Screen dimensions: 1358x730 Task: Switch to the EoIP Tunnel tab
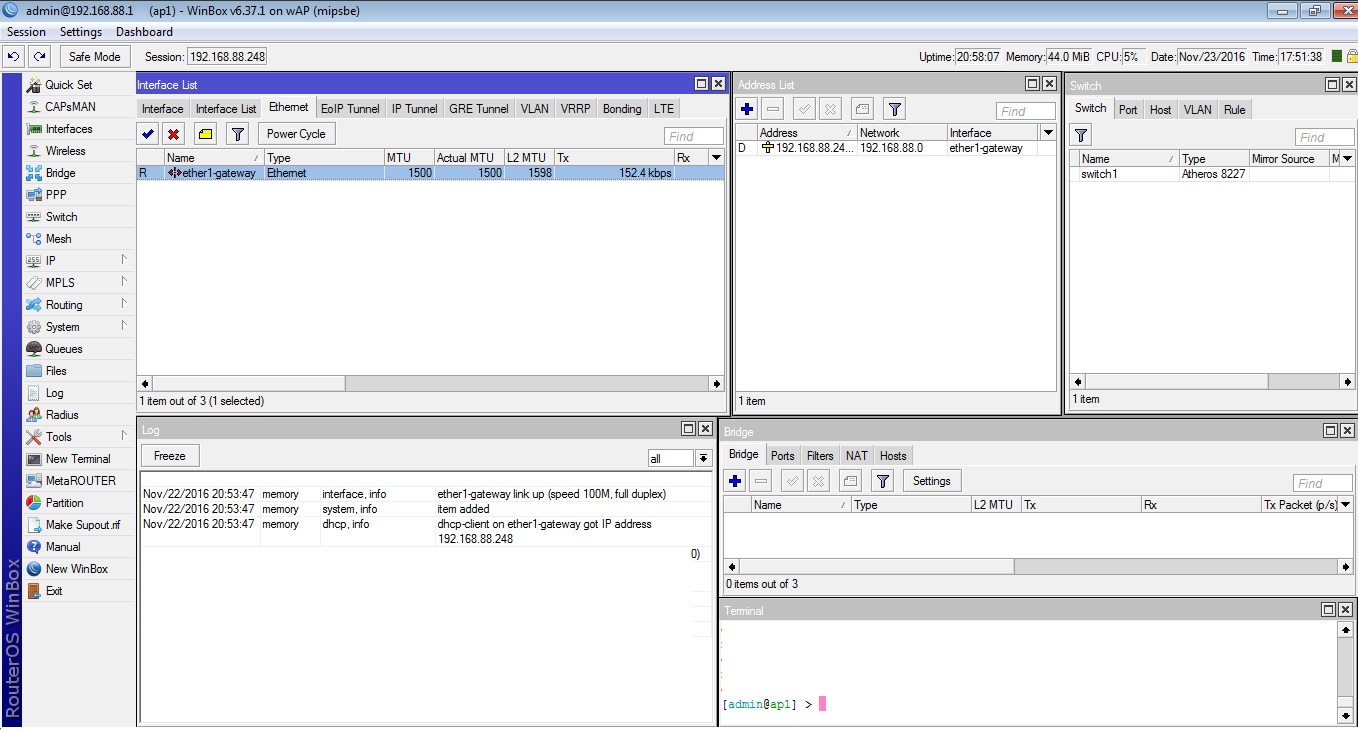[350, 109]
